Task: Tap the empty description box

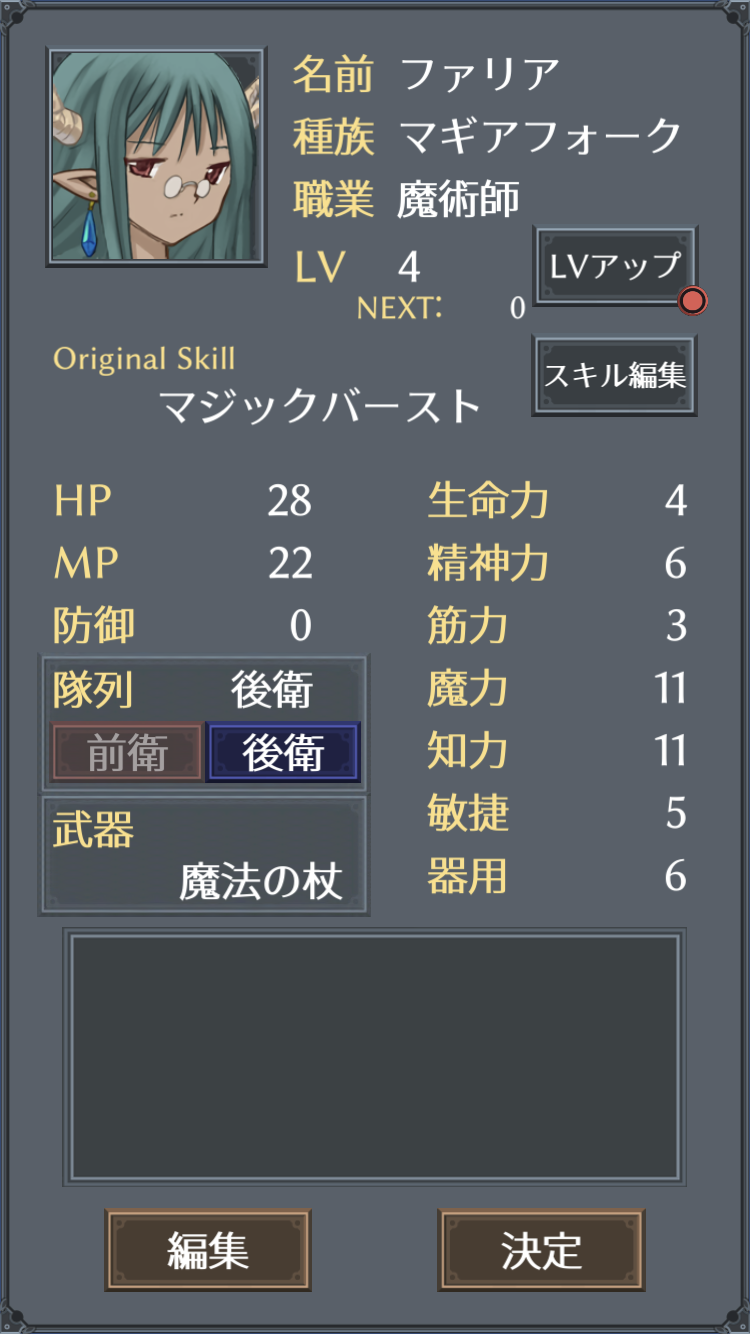Action: point(375,1057)
